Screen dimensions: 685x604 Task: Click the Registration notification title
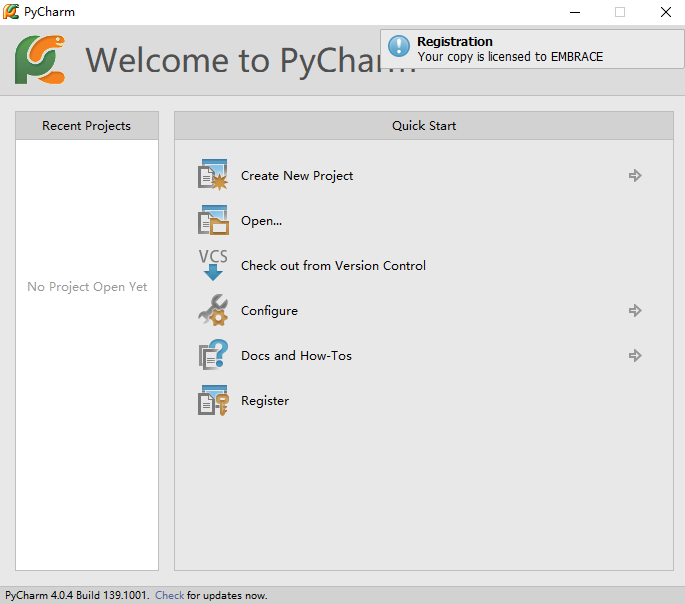(455, 41)
